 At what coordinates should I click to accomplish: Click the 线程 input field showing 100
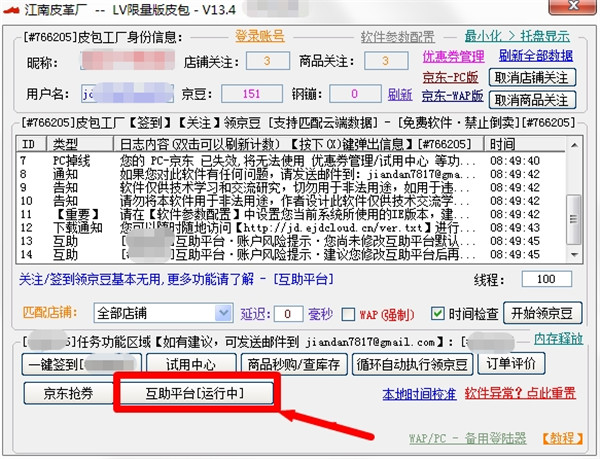coord(547,279)
